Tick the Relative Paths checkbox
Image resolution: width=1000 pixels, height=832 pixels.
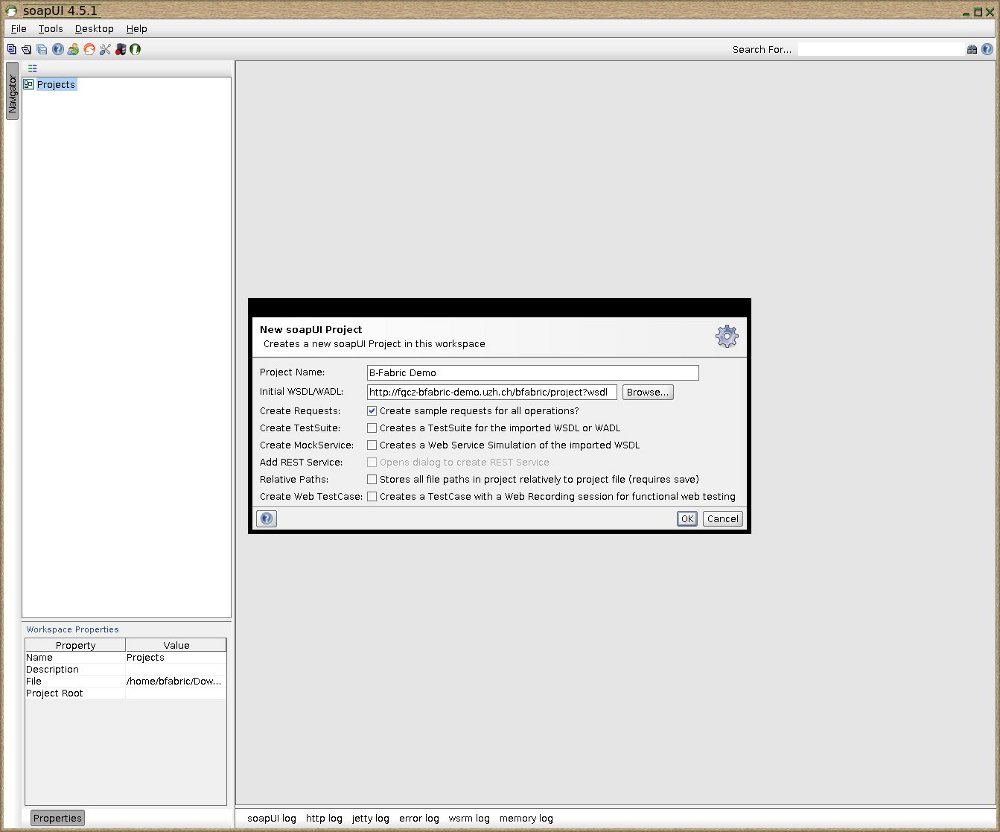372,479
